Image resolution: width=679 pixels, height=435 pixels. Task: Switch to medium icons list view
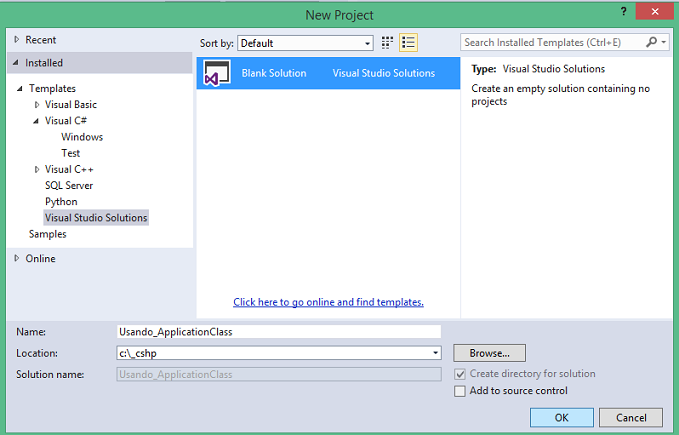click(408, 42)
